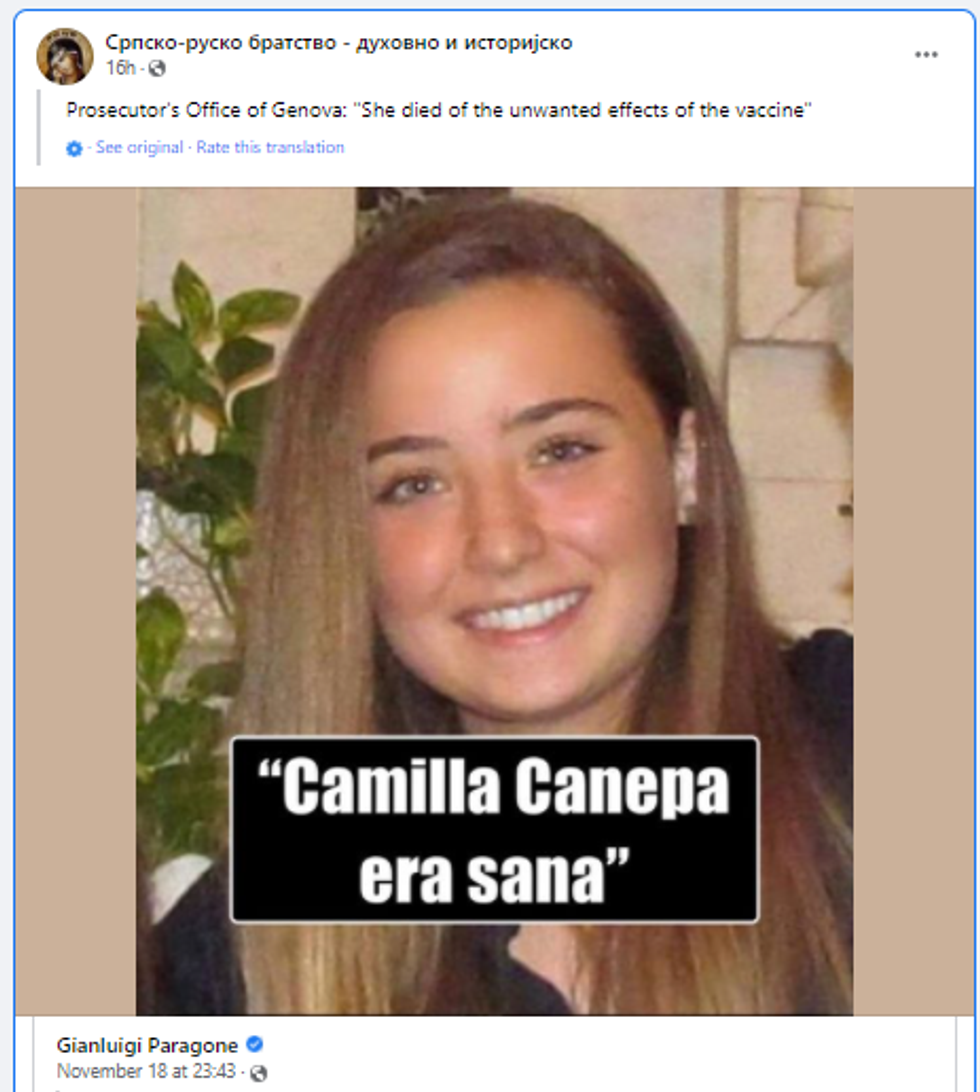
Task: Click Rate this translation link
Action: point(270,147)
